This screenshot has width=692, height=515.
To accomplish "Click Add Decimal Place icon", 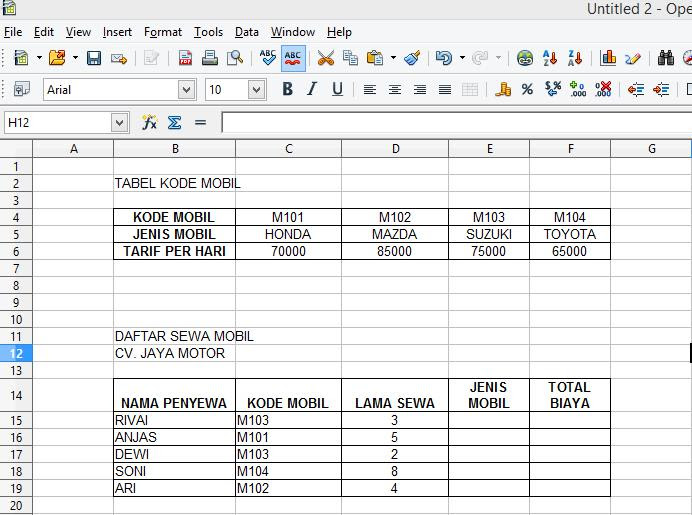I will 578,89.
